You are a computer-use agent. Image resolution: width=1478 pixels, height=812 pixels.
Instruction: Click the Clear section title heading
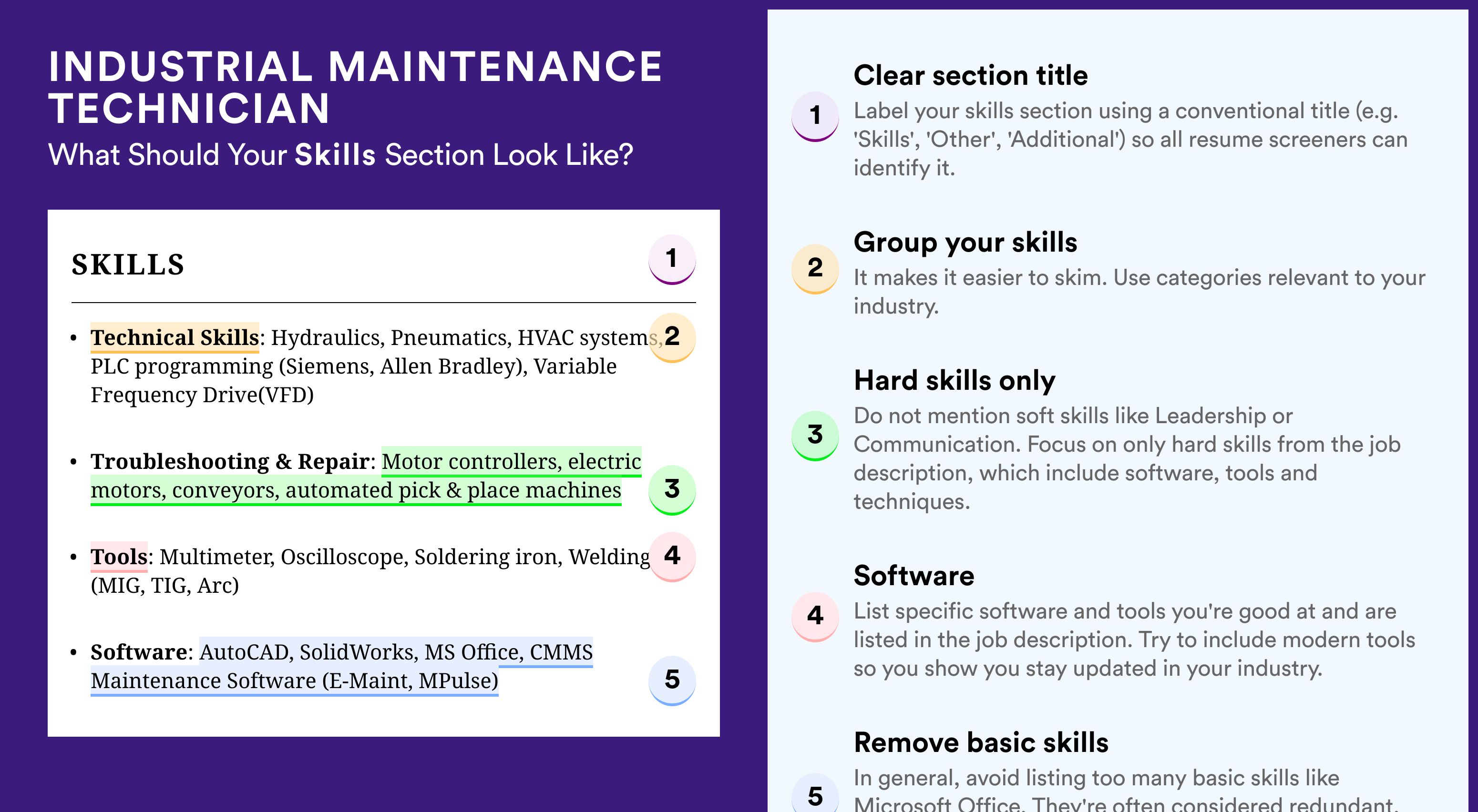point(970,75)
